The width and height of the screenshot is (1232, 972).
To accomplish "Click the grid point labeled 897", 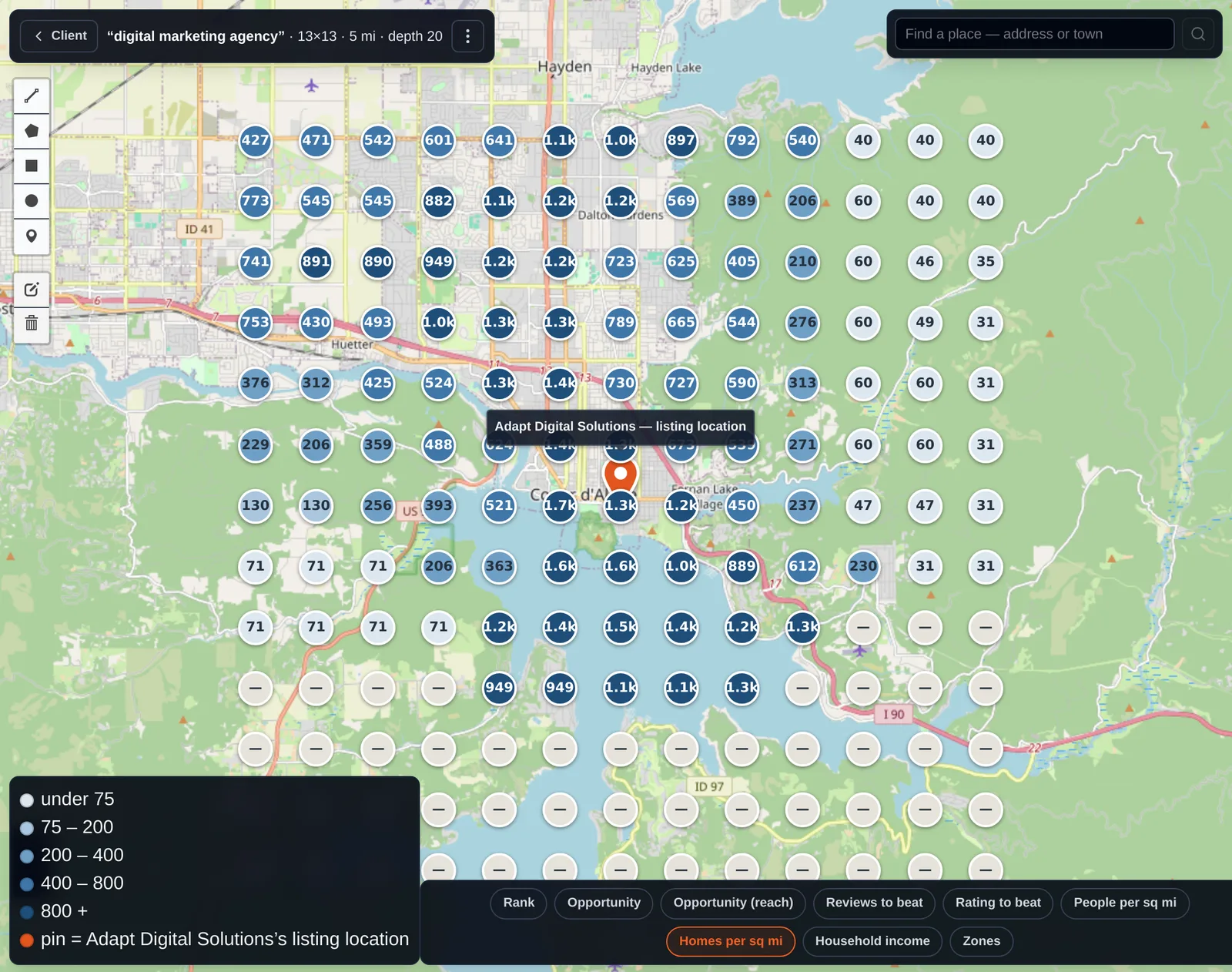I will pos(681,140).
